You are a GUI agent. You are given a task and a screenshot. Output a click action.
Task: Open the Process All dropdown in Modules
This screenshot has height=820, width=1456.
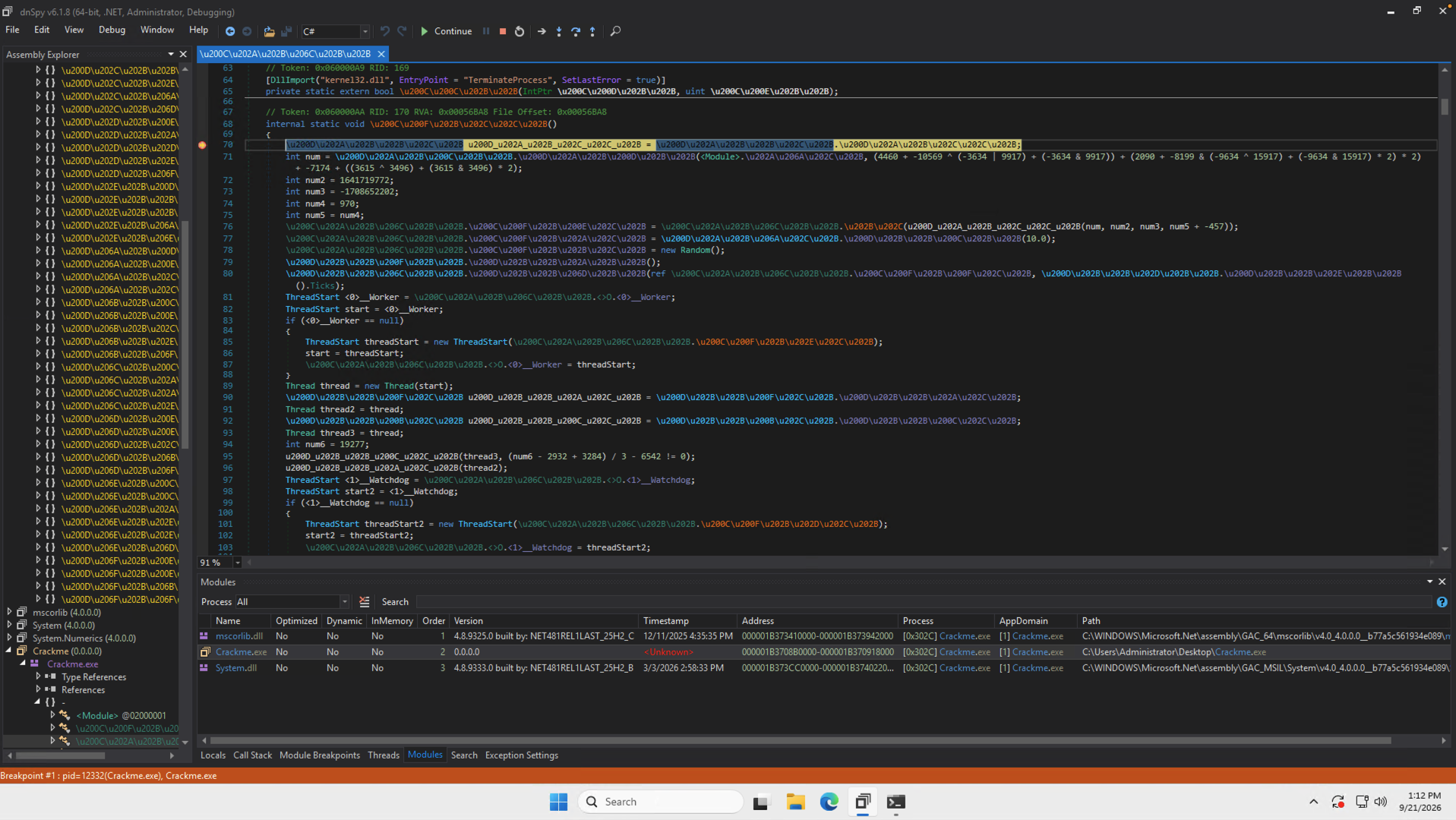click(x=292, y=601)
